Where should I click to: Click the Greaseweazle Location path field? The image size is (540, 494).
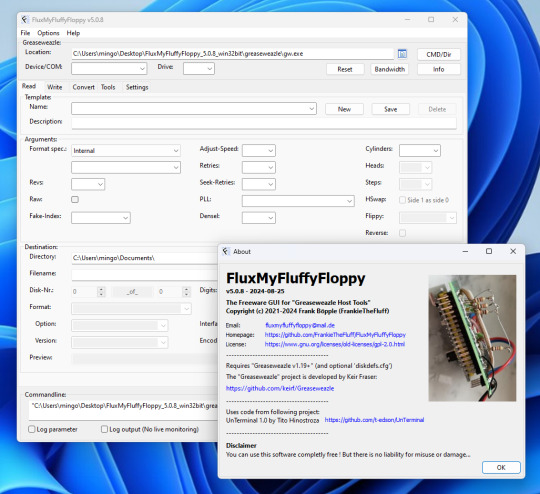232,54
